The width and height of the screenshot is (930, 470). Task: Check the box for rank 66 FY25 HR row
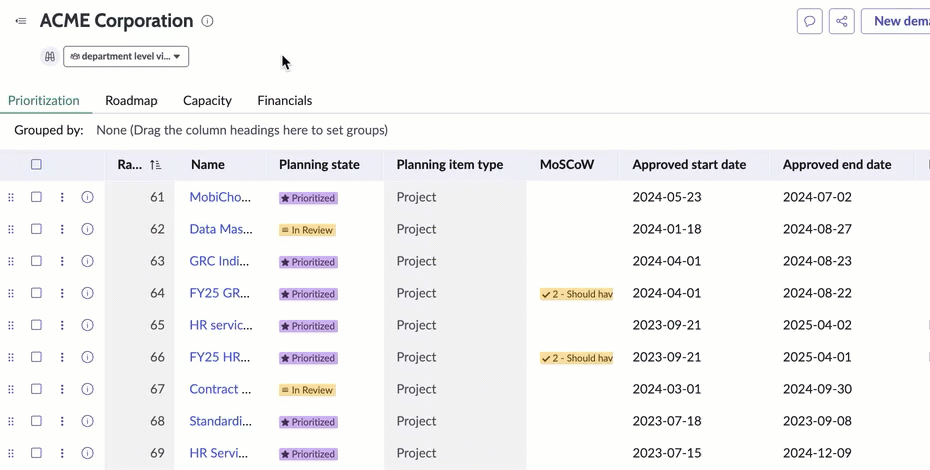pos(36,357)
